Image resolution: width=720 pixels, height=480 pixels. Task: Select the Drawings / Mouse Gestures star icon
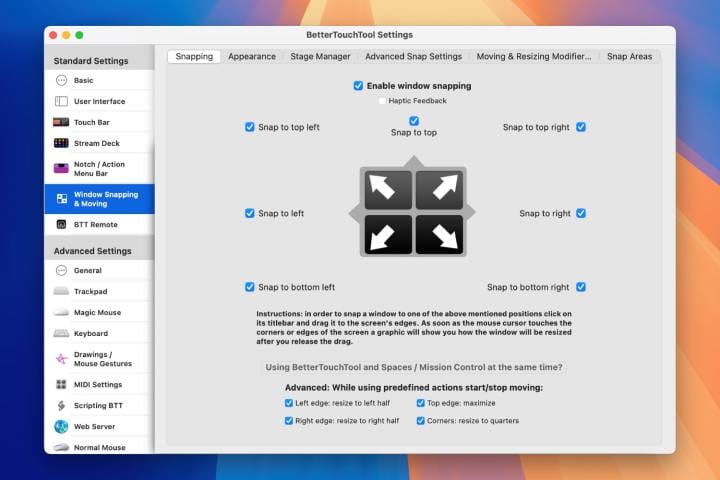tap(61, 358)
